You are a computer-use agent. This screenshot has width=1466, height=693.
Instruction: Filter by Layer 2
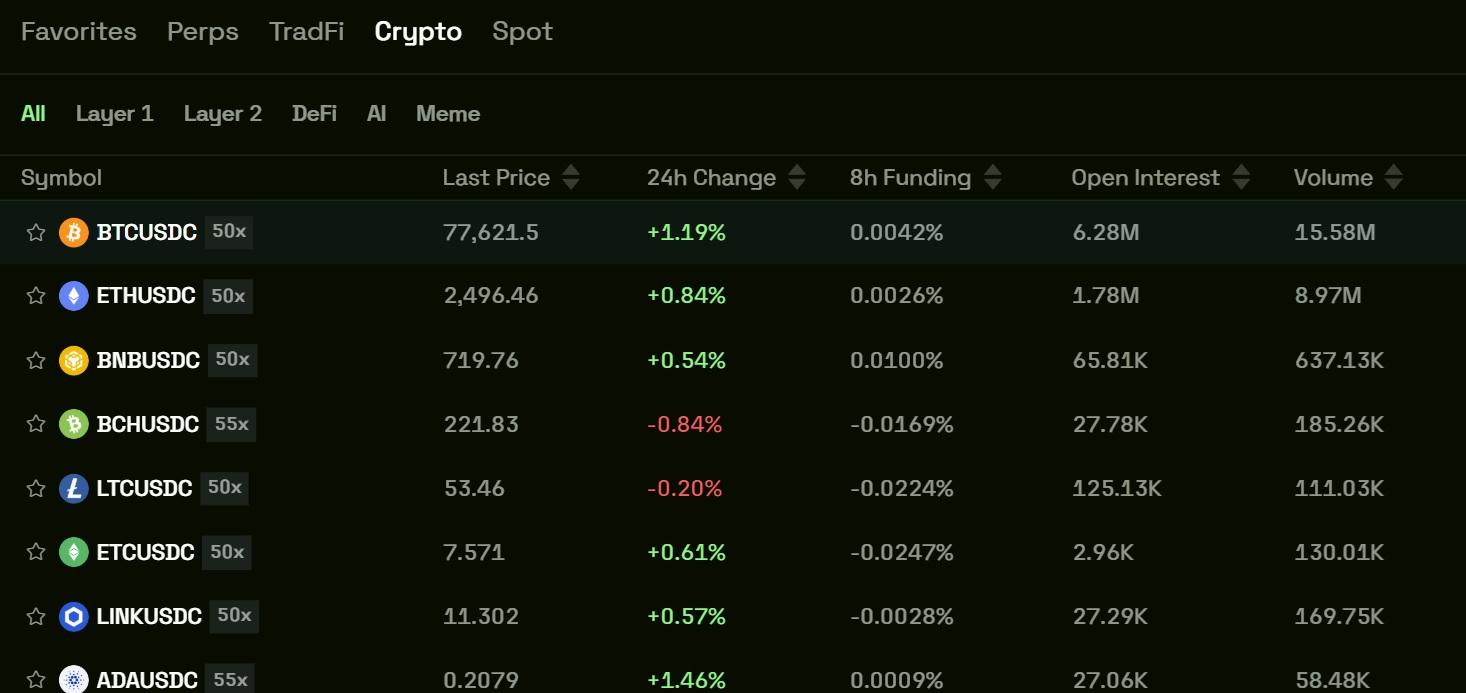[x=223, y=114]
